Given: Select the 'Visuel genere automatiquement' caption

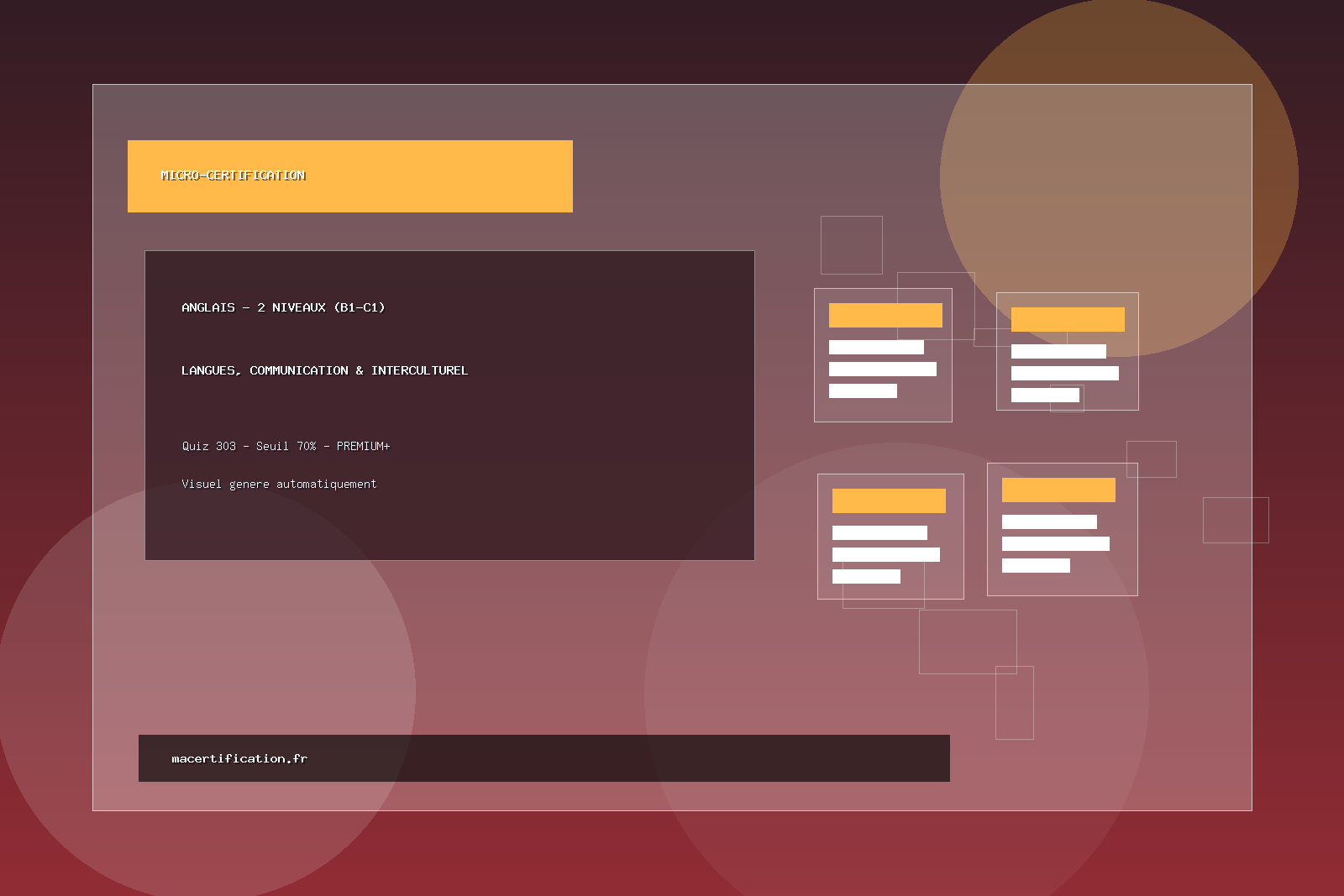Looking at the screenshot, I should [279, 484].
